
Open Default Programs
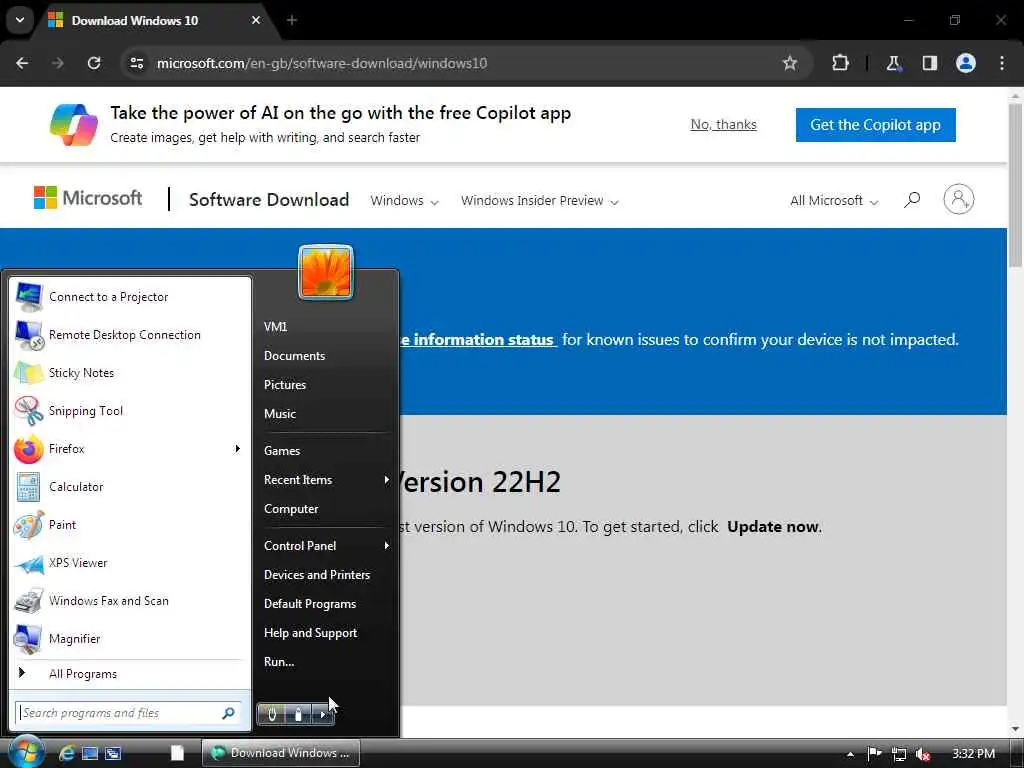pyautogui.click(x=310, y=604)
